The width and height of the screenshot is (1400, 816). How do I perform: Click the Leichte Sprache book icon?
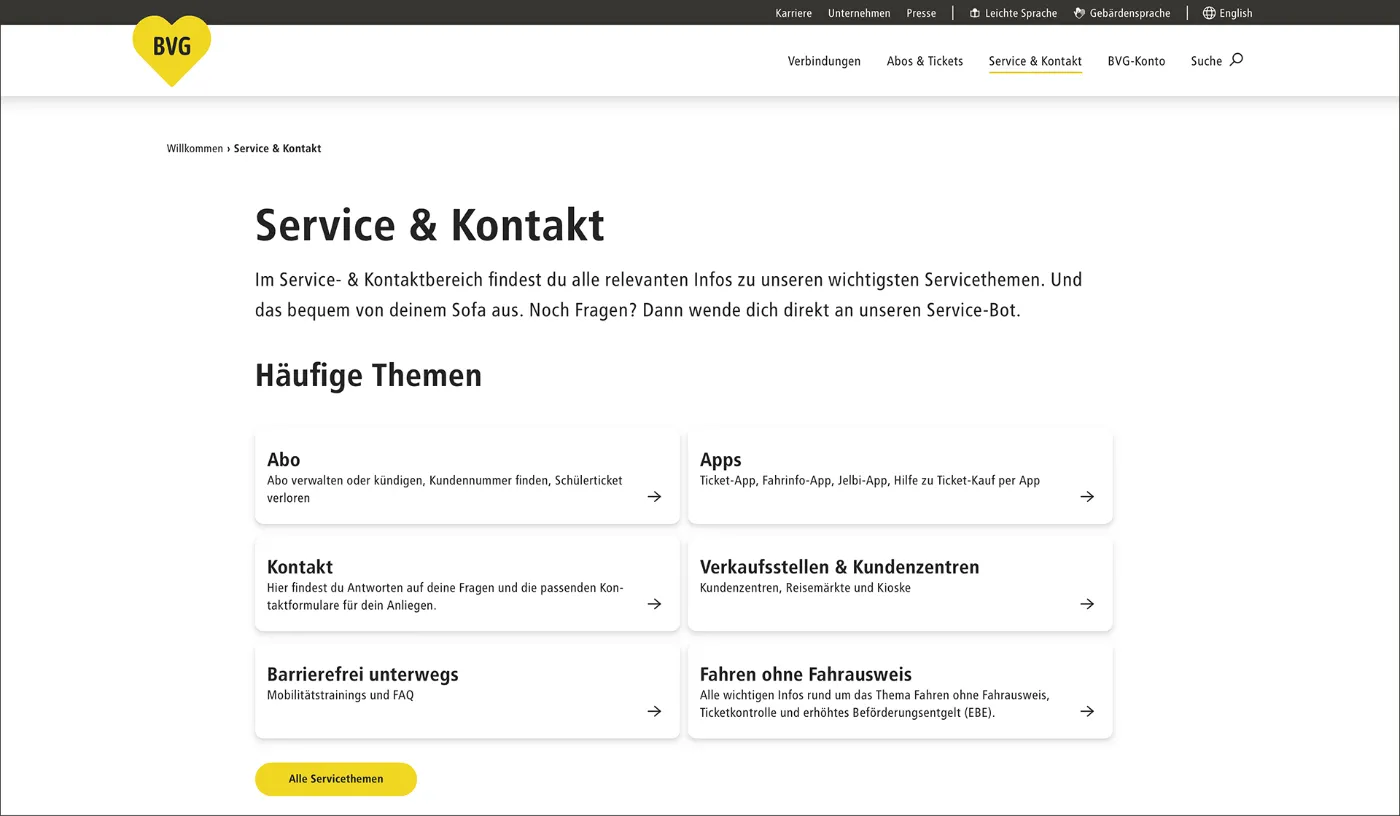tap(975, 13)
